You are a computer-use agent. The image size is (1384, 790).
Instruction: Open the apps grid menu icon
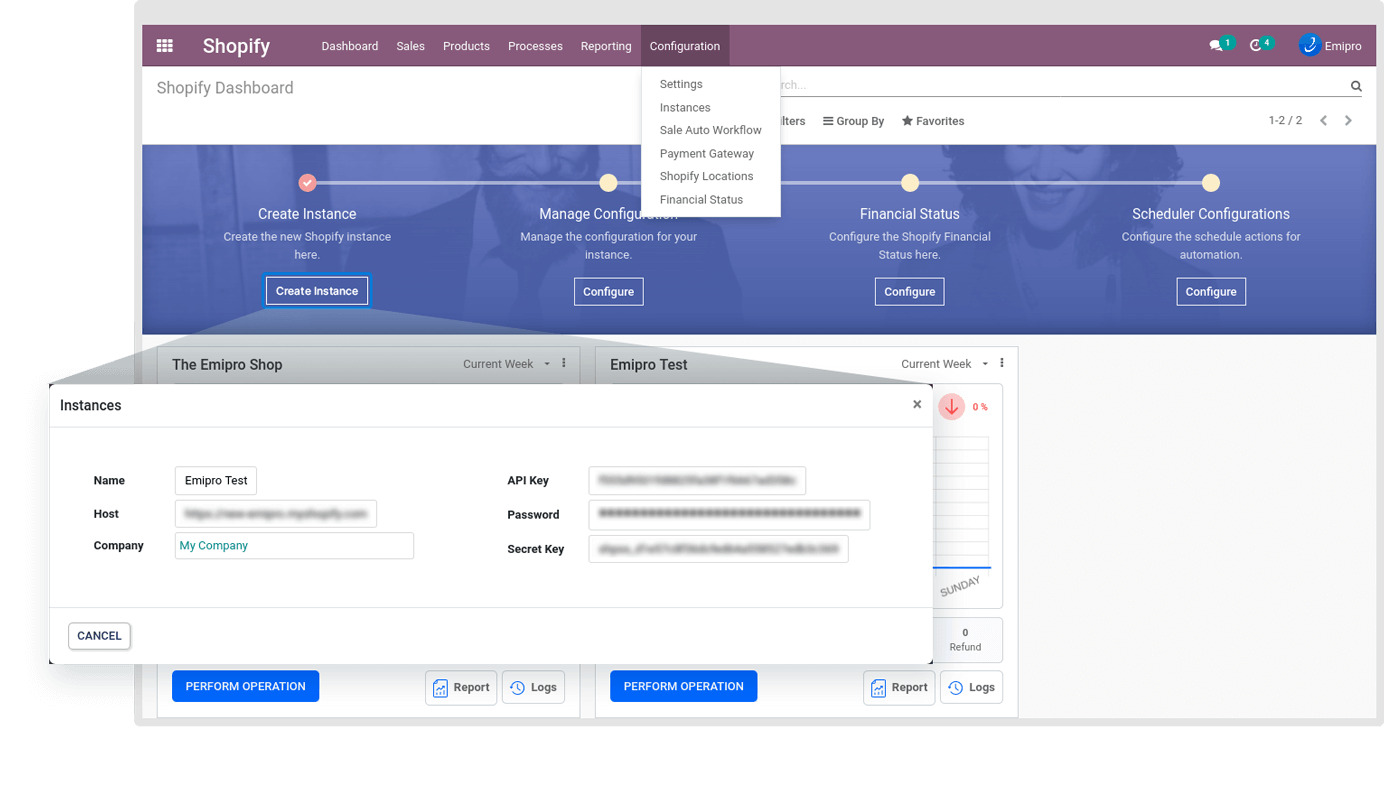pyautogui.click(x=165, y=46)
